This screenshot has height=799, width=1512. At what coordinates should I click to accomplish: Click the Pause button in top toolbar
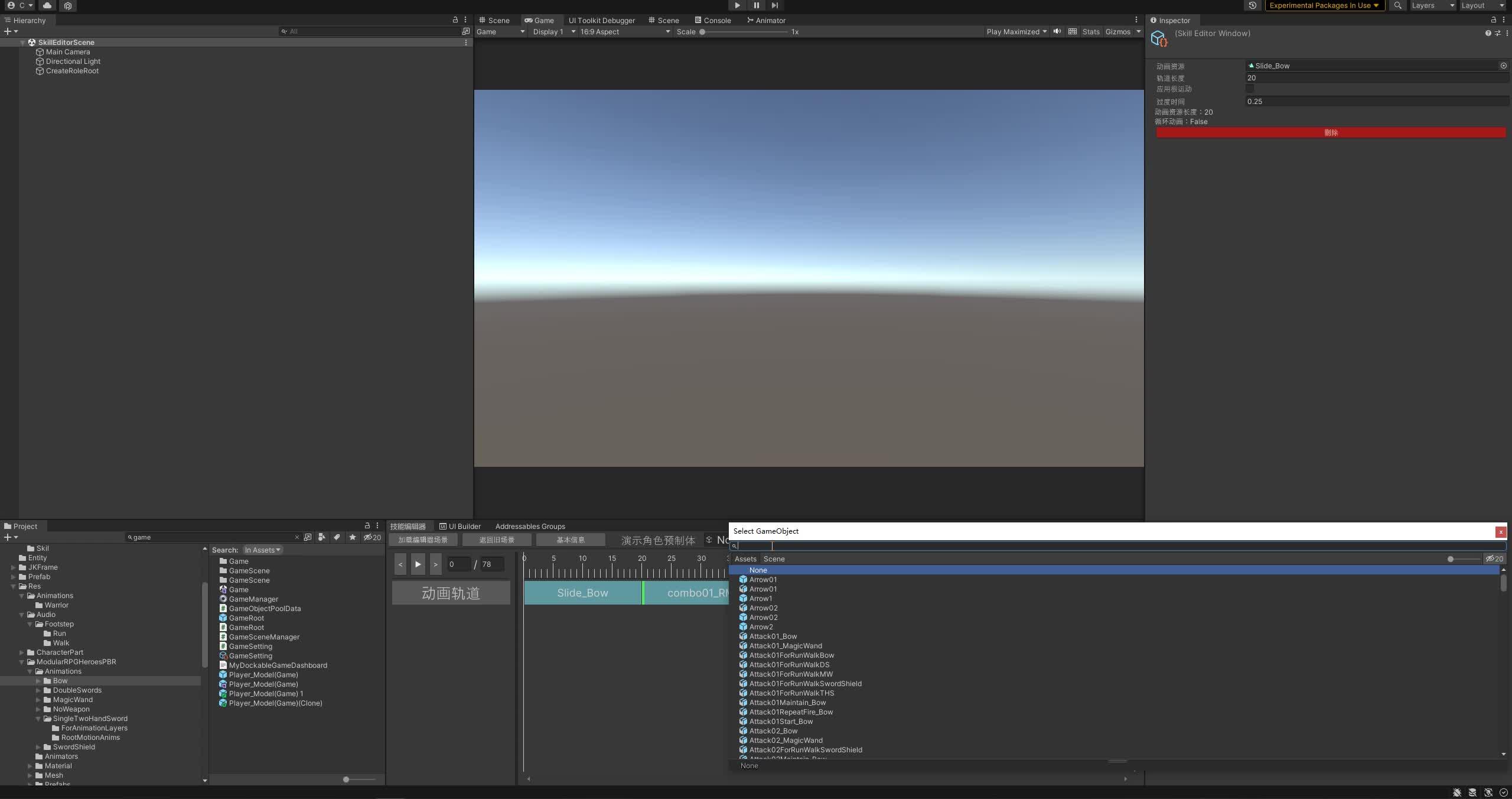pos(756,5)
